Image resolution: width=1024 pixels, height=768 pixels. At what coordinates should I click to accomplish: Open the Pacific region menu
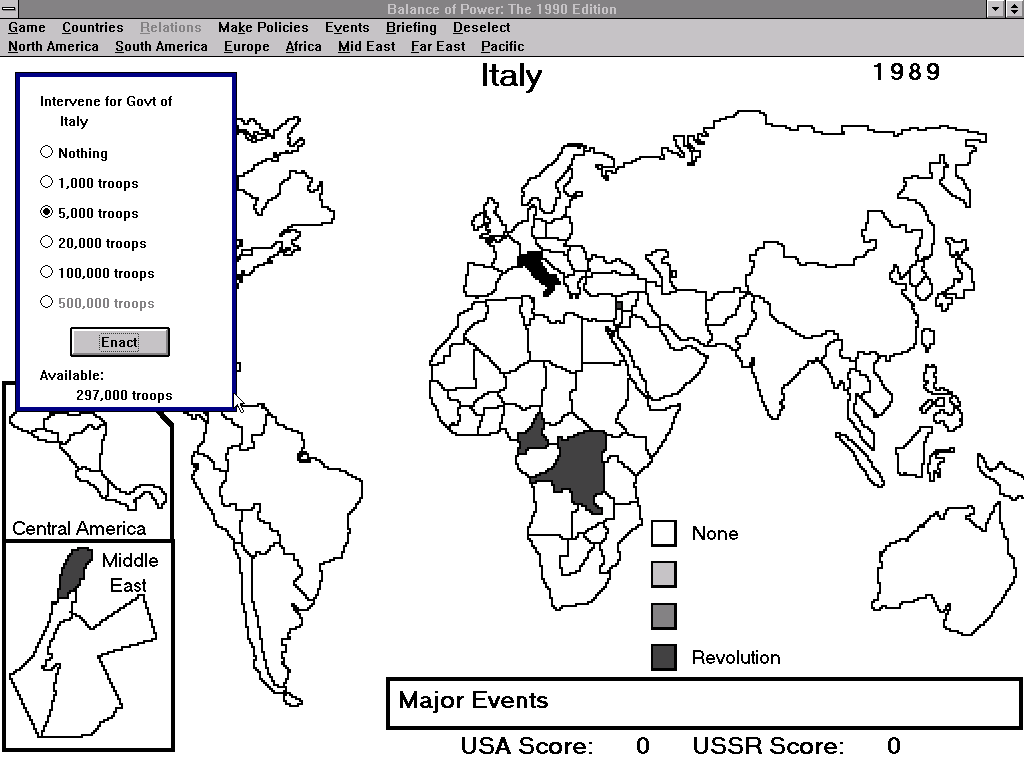(503, 46)
